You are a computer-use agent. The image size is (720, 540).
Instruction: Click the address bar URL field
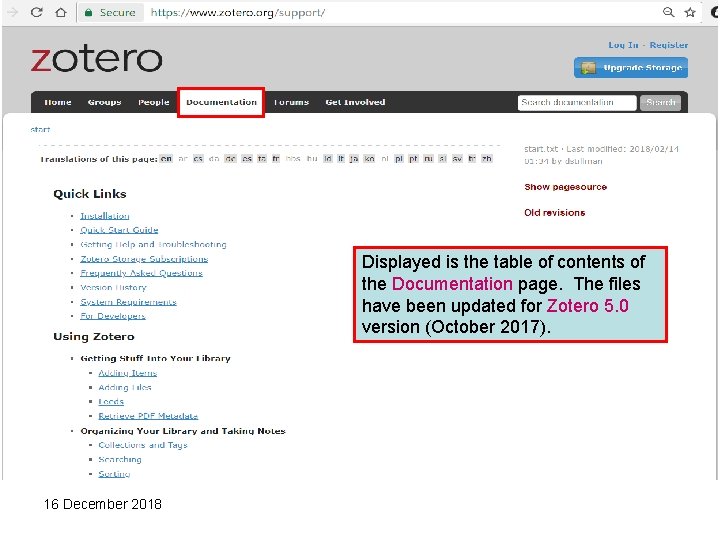coord(238,13)
